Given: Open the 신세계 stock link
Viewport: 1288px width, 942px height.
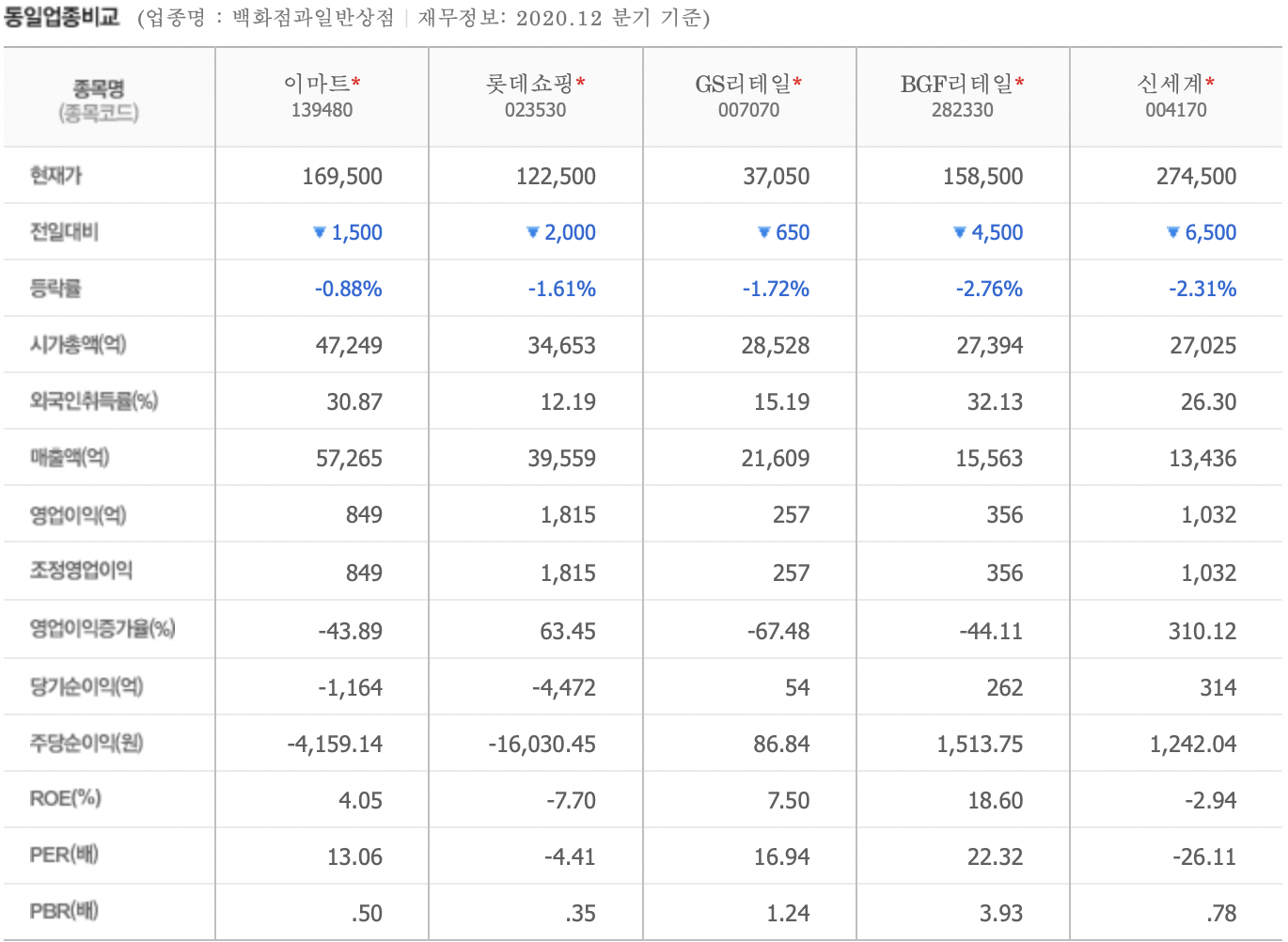Looking at the screenshot, I should pos(1170,84).
